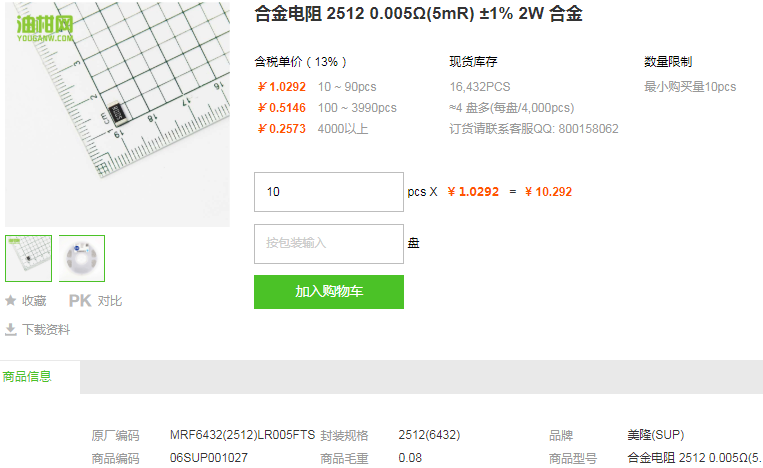Viewport: 763px width, 468px height.
Task: Click the 数量限制 heading
Action: (668, 62)
